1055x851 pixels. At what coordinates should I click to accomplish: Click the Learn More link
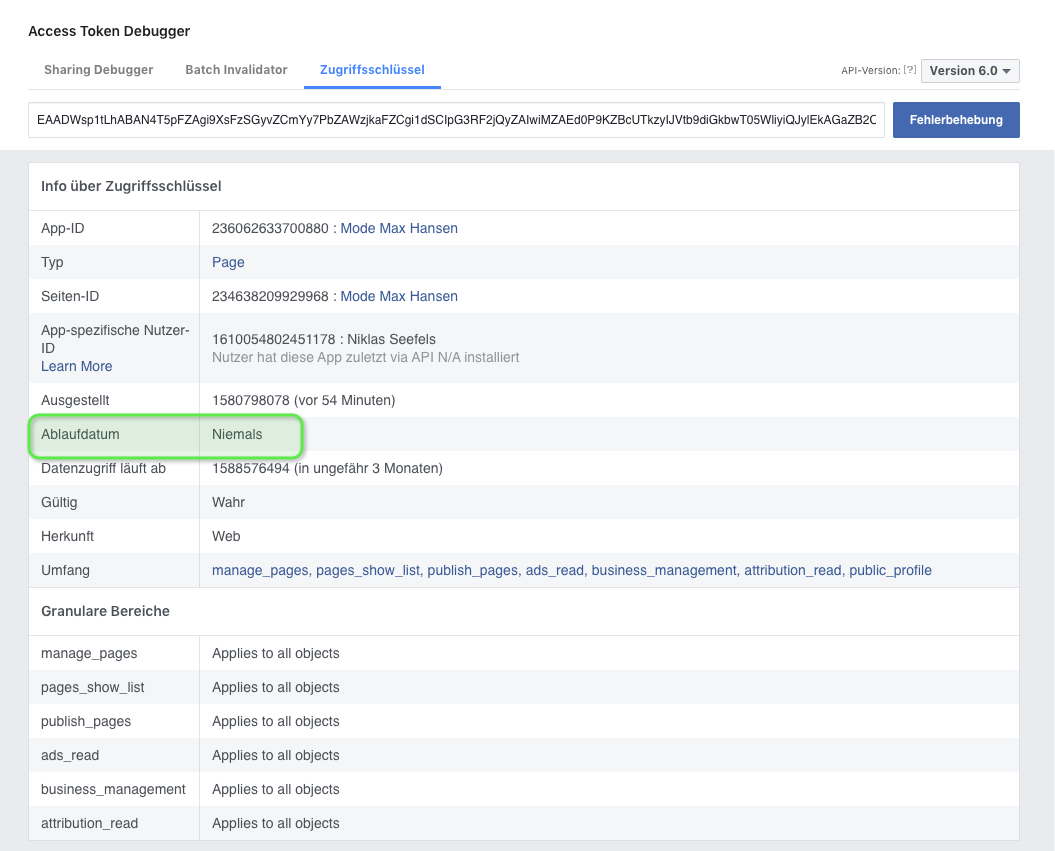click(x=76, y=366)
